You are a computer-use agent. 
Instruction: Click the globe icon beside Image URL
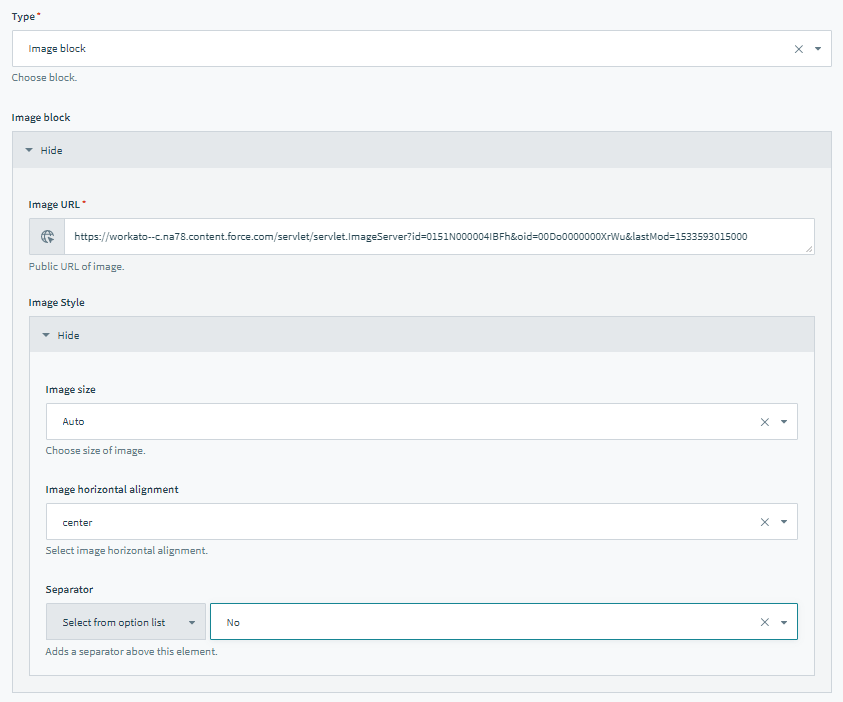click(47, 237)
